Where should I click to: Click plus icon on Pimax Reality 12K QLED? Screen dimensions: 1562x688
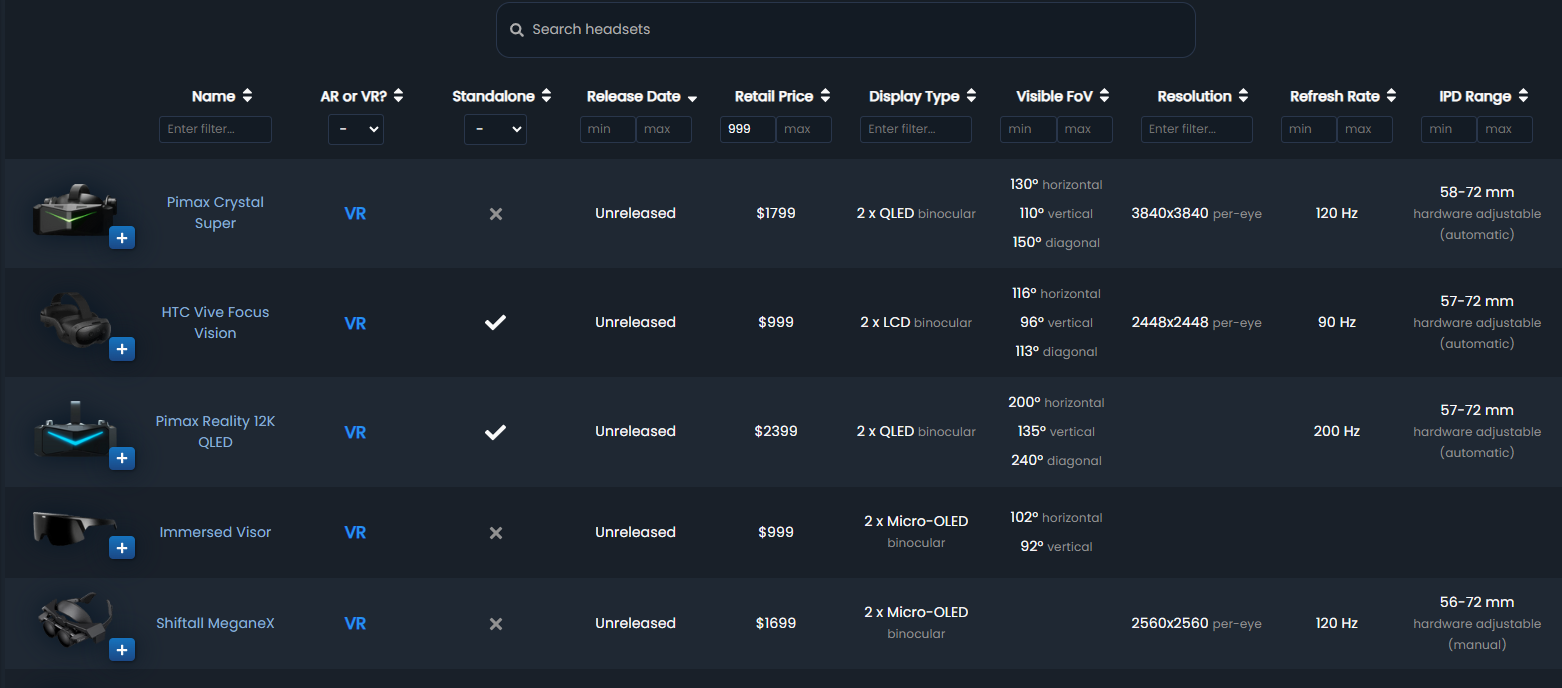[x=122, y=458]
